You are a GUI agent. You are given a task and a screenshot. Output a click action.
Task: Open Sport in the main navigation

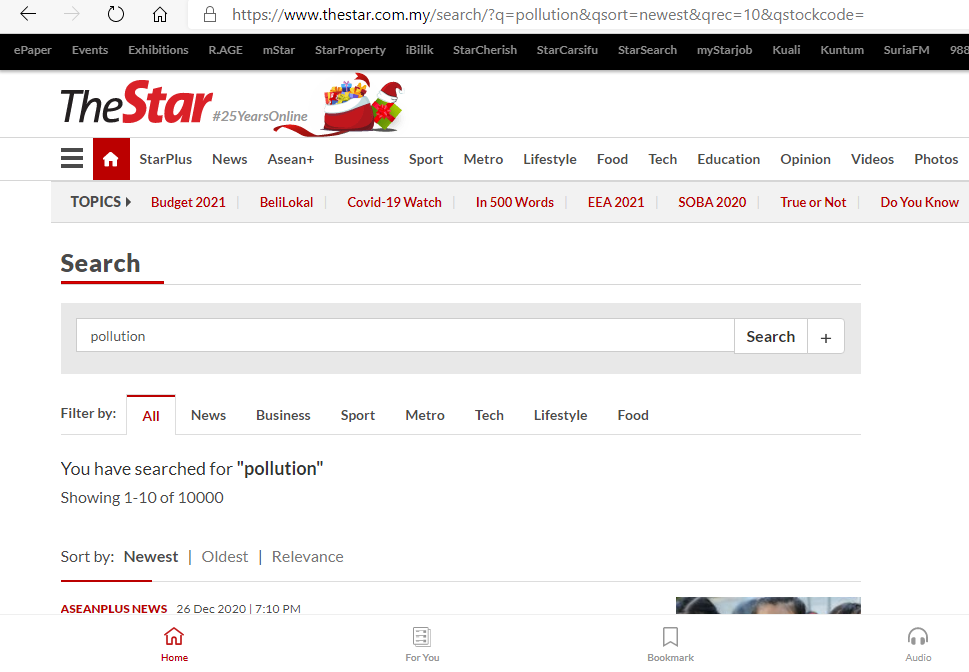426,159
